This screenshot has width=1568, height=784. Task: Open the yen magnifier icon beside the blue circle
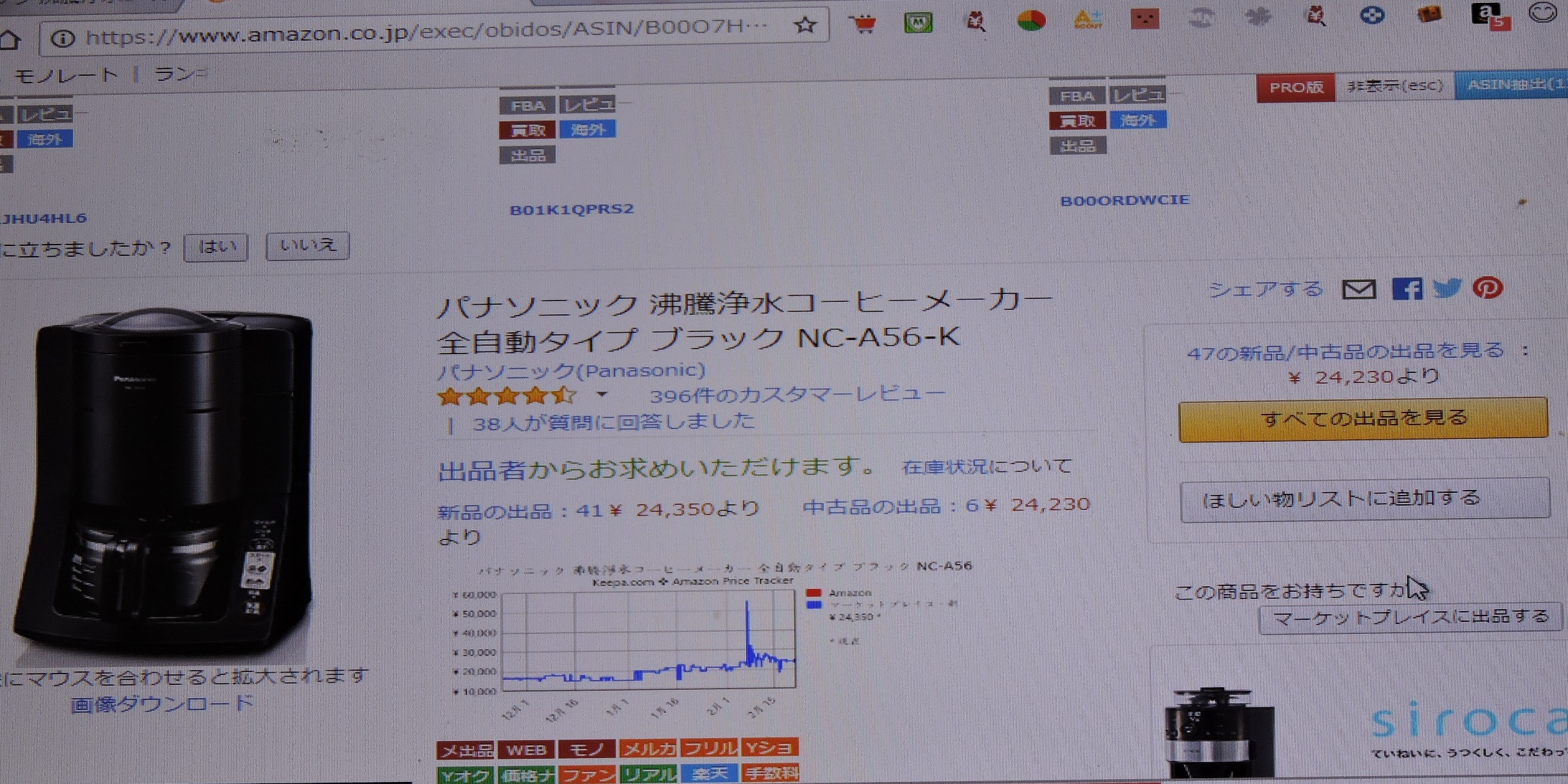[x=1315, y=16]
